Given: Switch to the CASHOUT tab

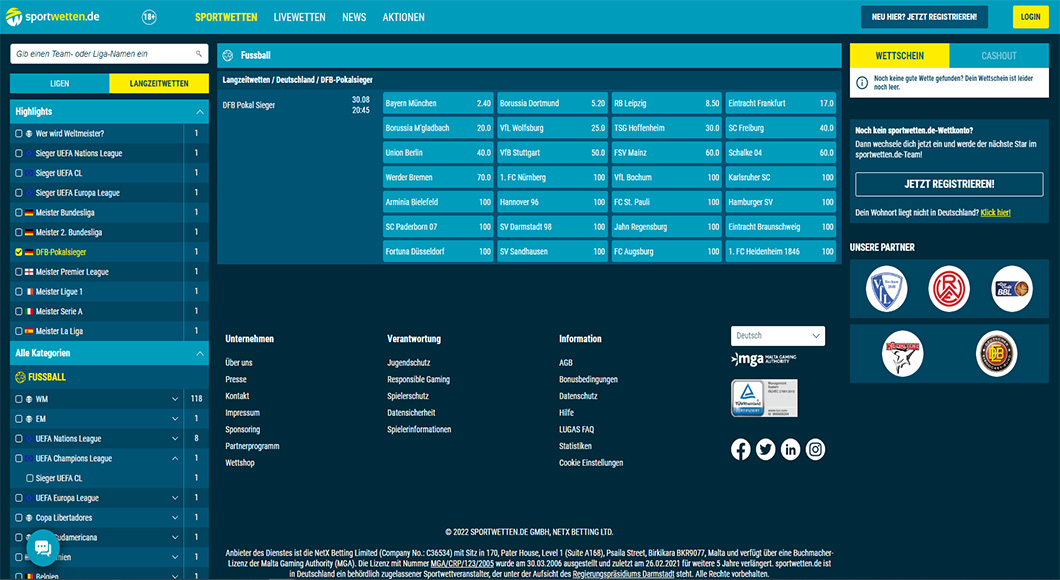Looking at the screenshot, I should (x=999, y=56).
